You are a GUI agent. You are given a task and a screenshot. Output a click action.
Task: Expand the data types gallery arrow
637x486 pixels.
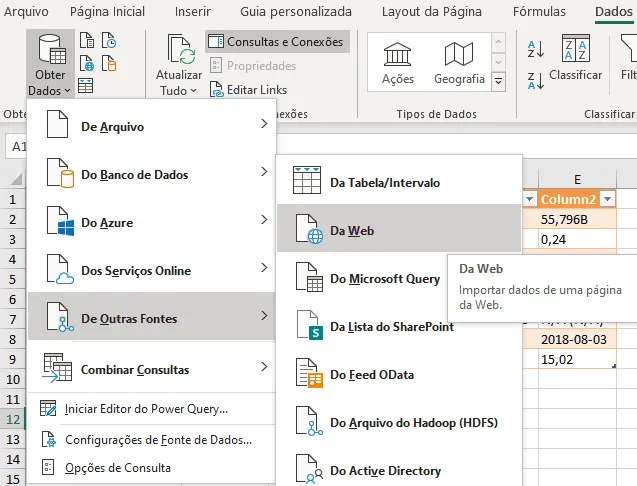pos(498,82)
